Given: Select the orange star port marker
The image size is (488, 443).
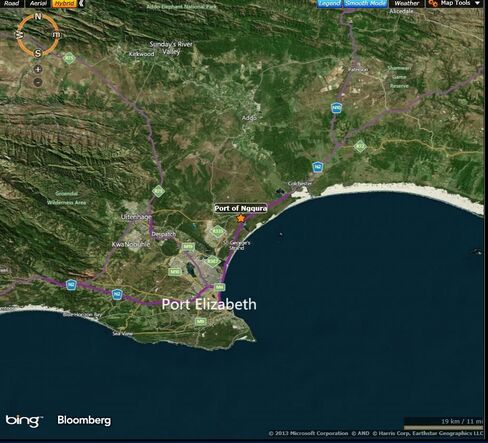Looking at the screenshot, I should point(240,218).
